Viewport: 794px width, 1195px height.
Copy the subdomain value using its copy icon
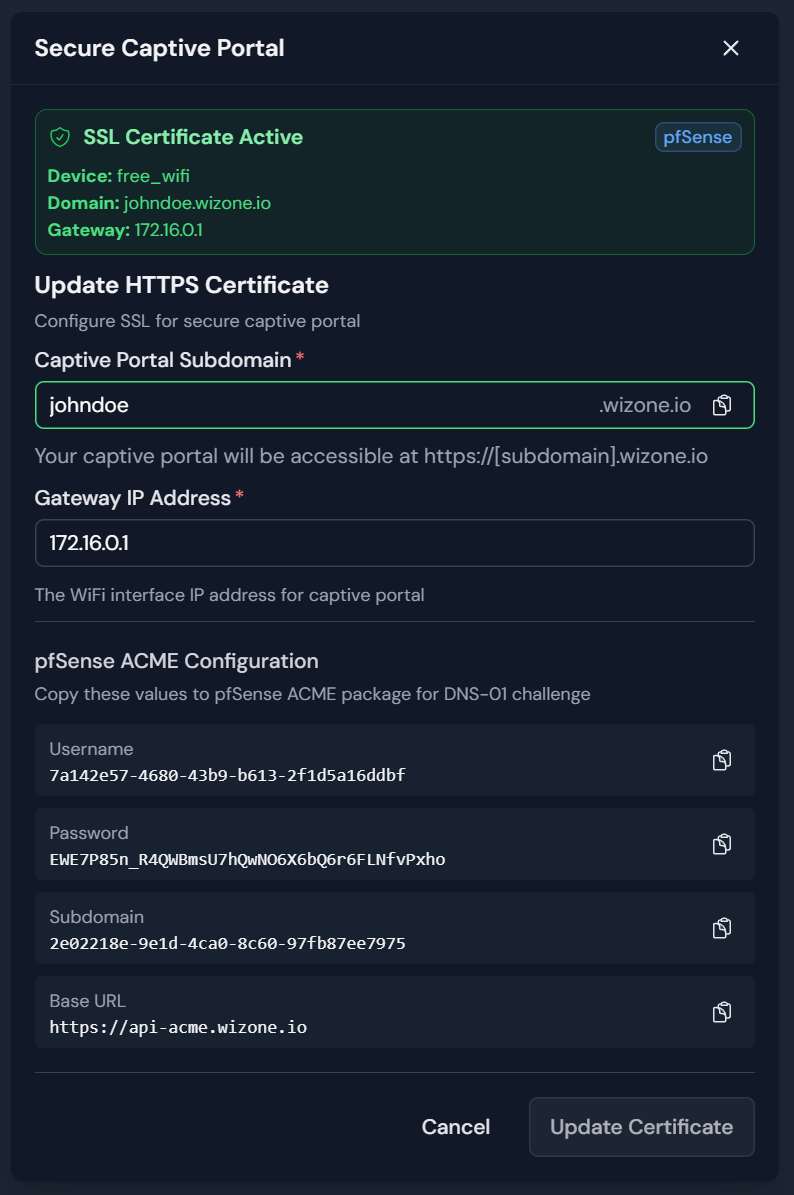pyautogui.click(x=722, y=928)
